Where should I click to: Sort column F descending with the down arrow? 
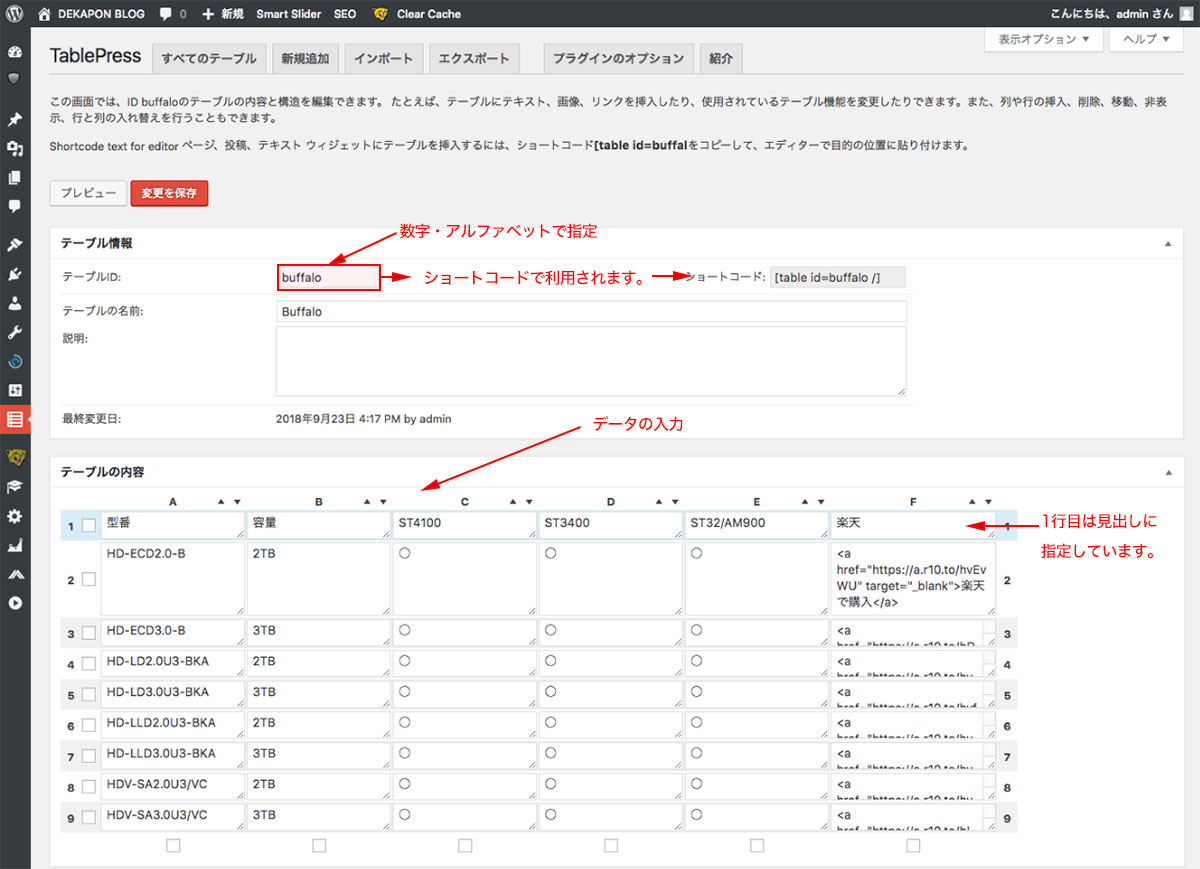pos(988,501)
